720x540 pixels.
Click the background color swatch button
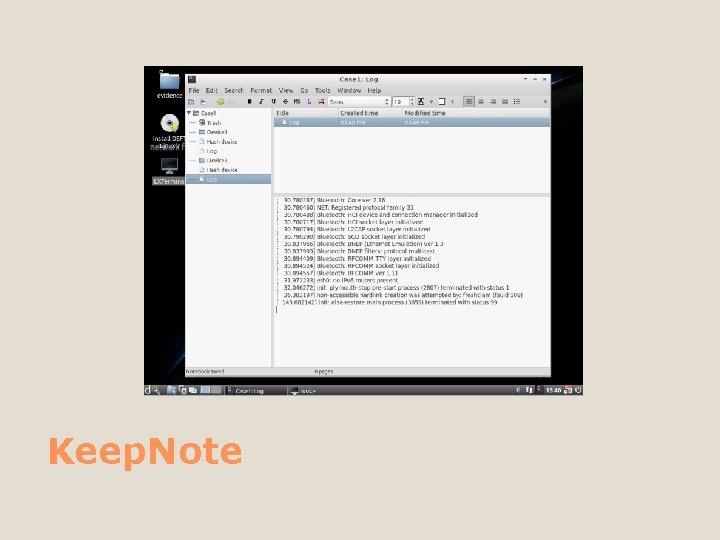(442, 101)
